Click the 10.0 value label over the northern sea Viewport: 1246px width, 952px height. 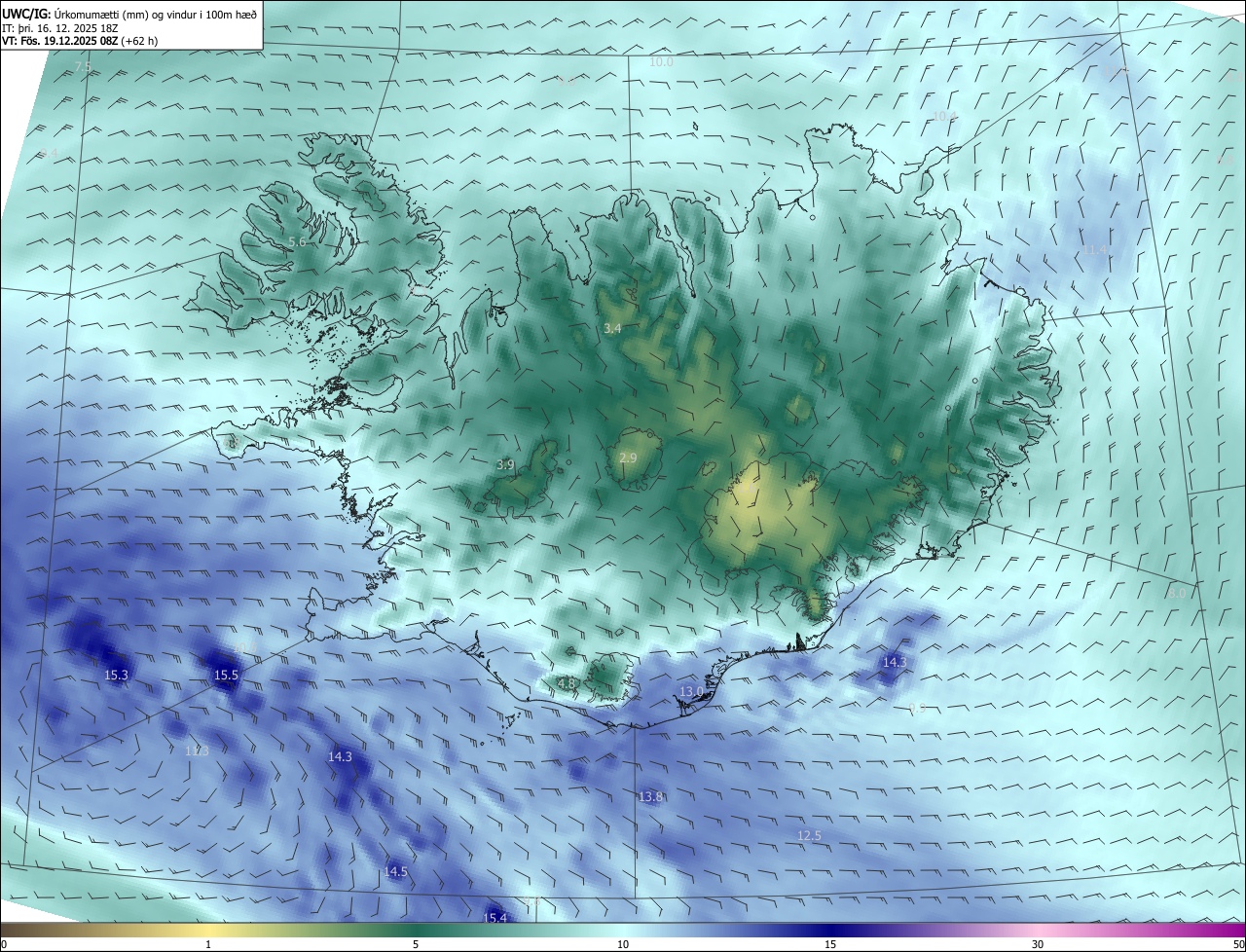pyautogui.click(x=661, y=62)
